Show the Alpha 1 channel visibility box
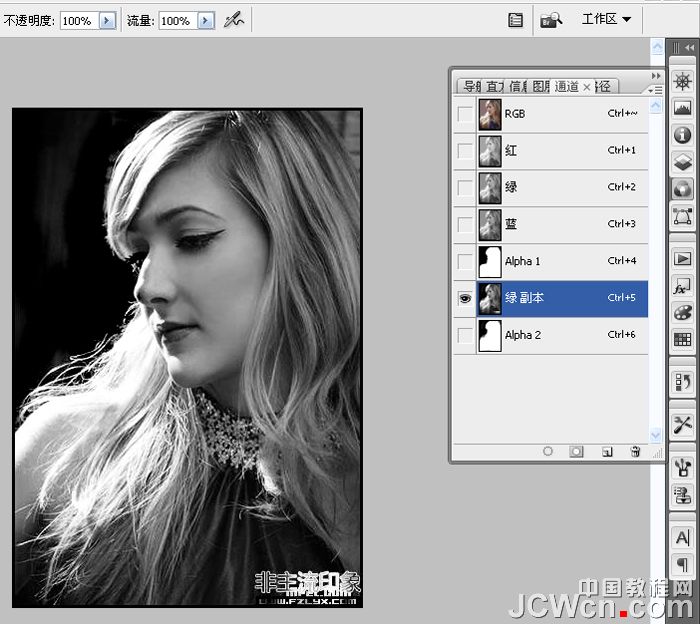The width and height of the screenshot is (700, 624). point(465,262)
